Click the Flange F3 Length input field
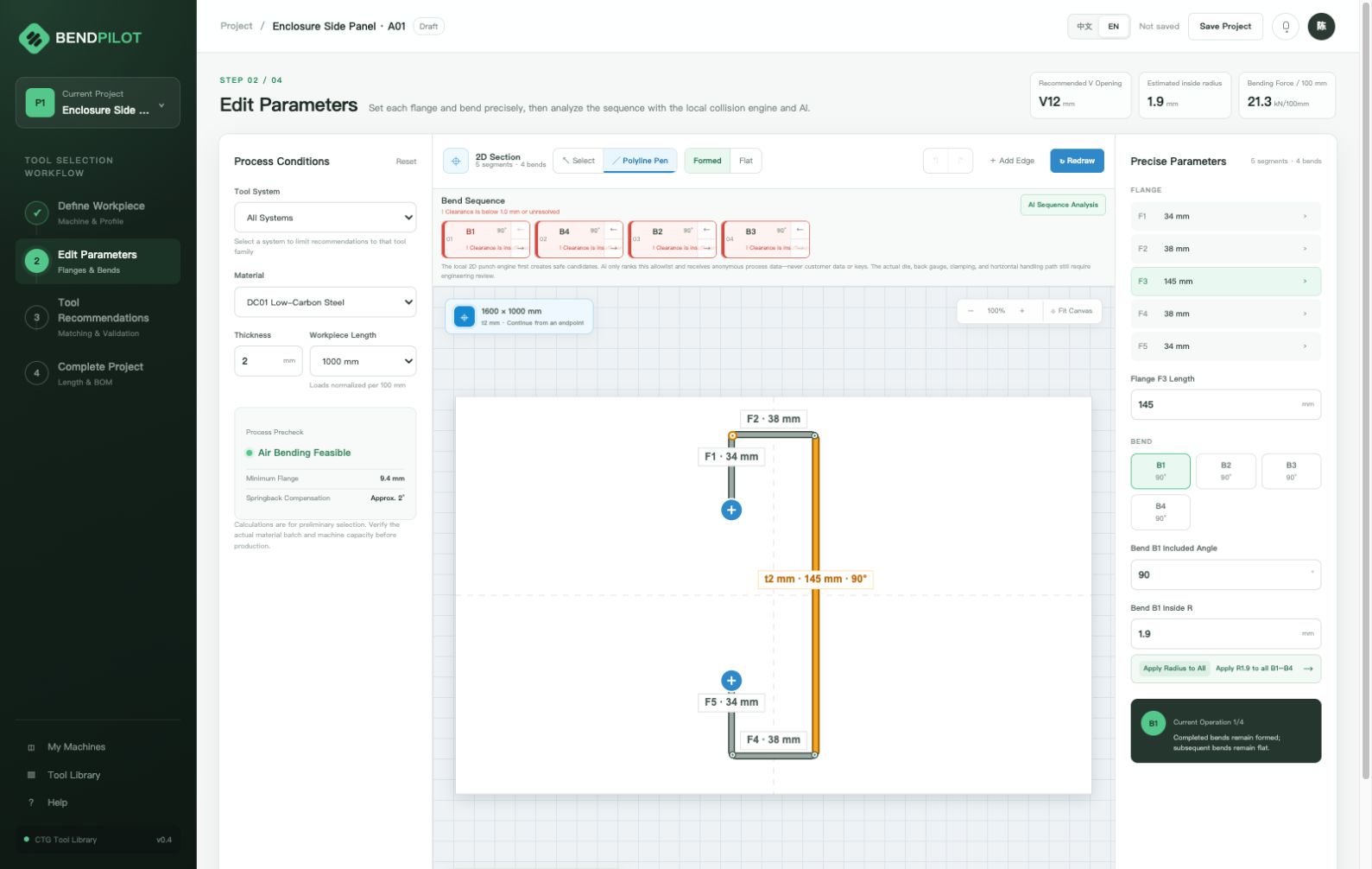The width and height of the screenshot is (1372, 869). click(1225, 404)
